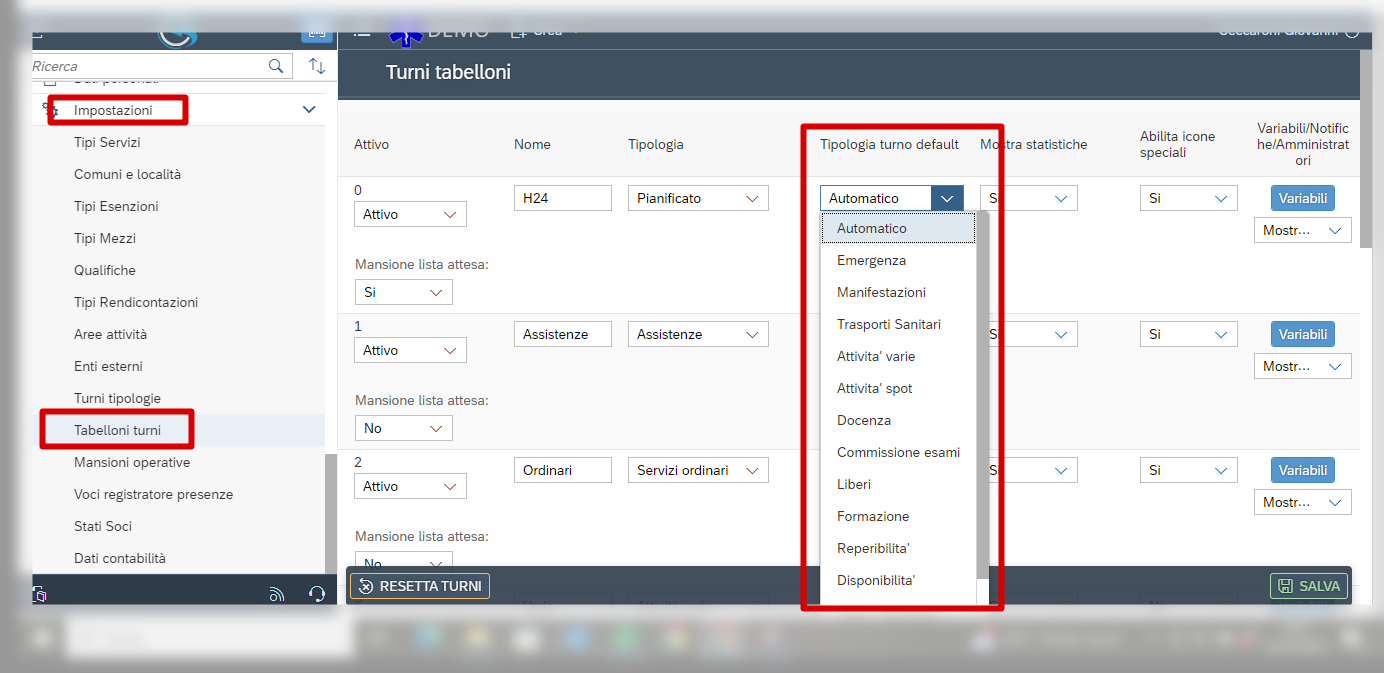Open Abilita icone speciali dropdown in first row
Viewport: 1384px width, 673px height.
coord(1188,198)
